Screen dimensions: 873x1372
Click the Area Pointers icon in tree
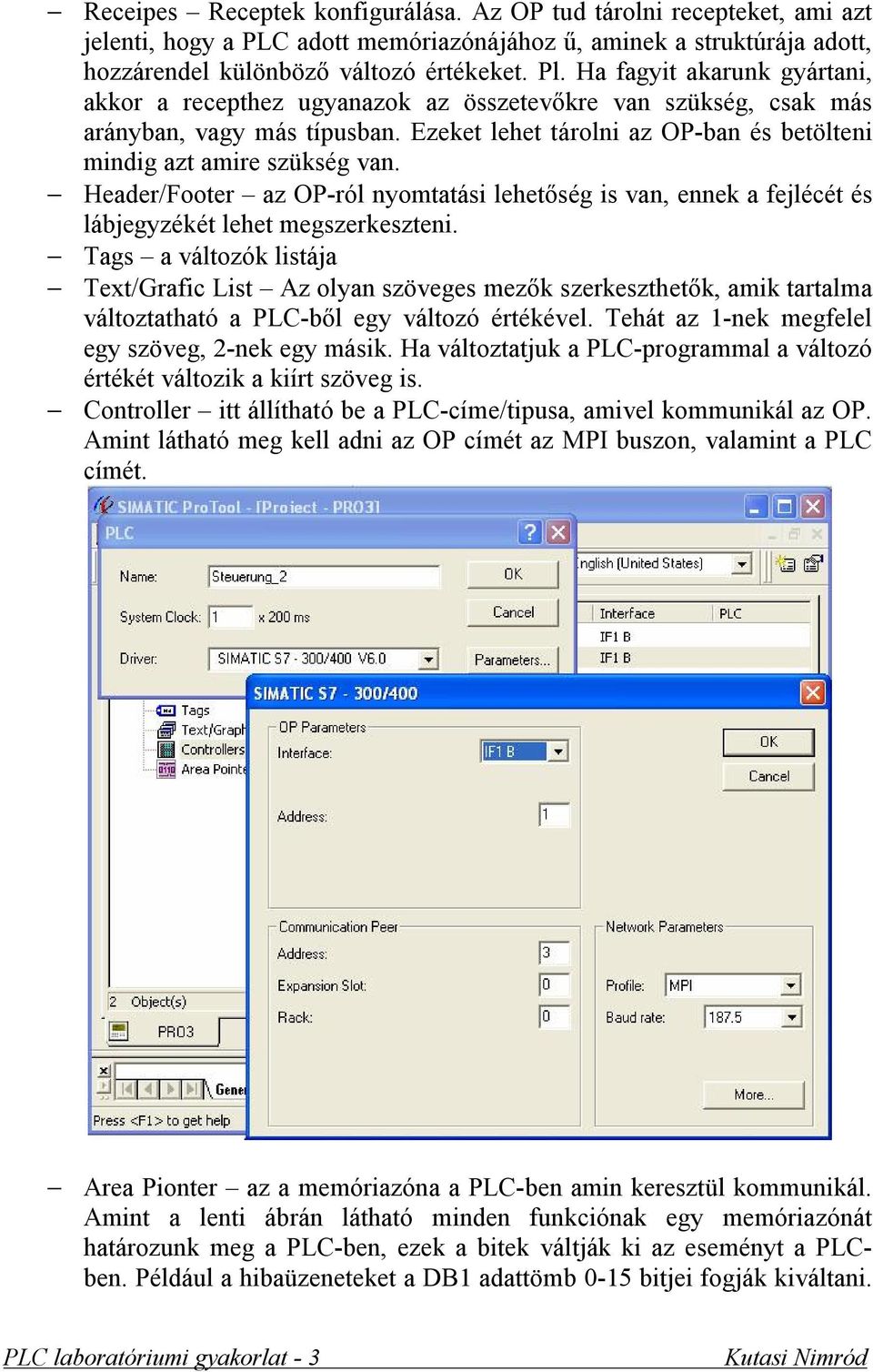coord(166,770)
